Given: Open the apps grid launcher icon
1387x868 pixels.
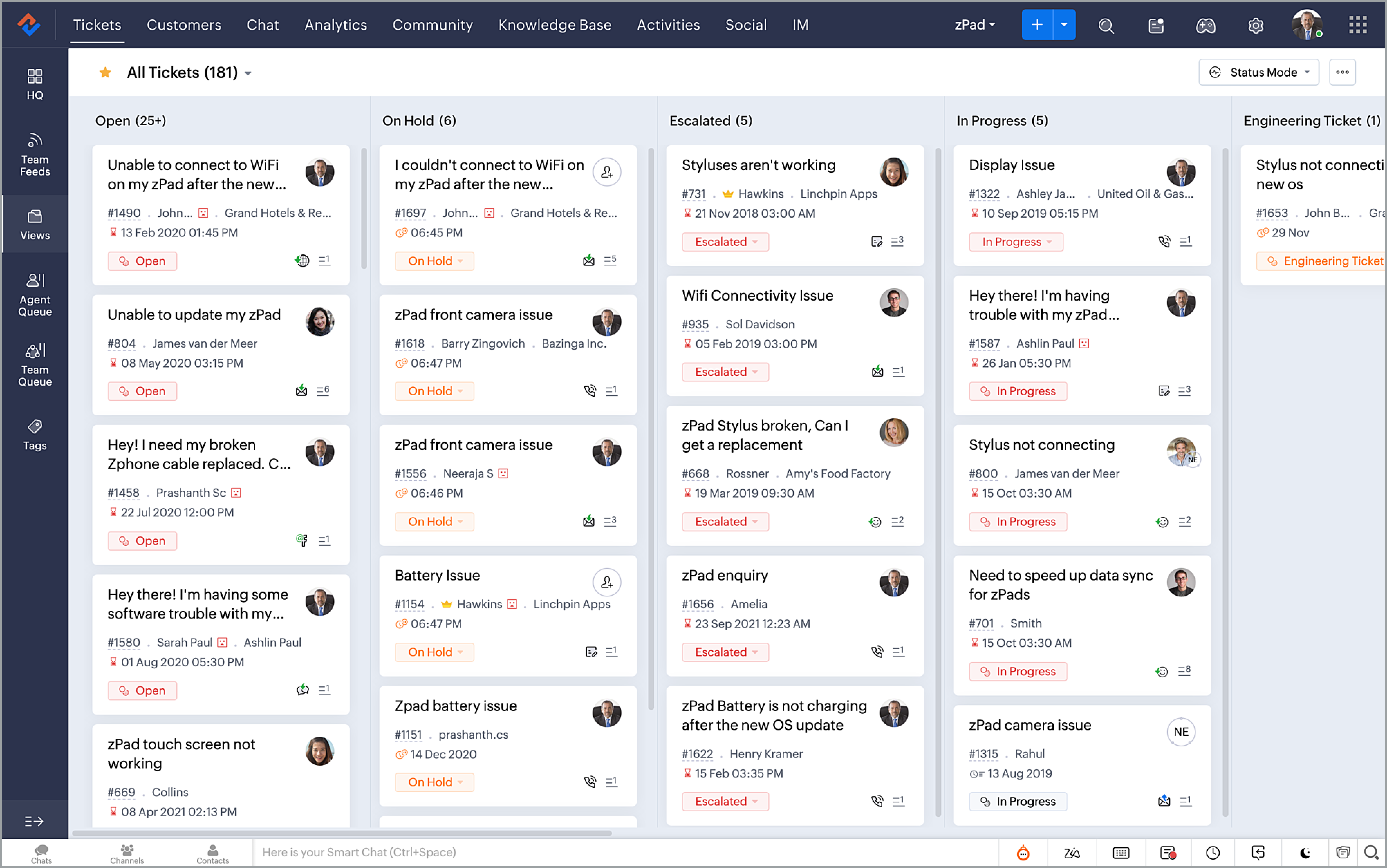Looking at the screenshot, I should [x=1358, y=25].
